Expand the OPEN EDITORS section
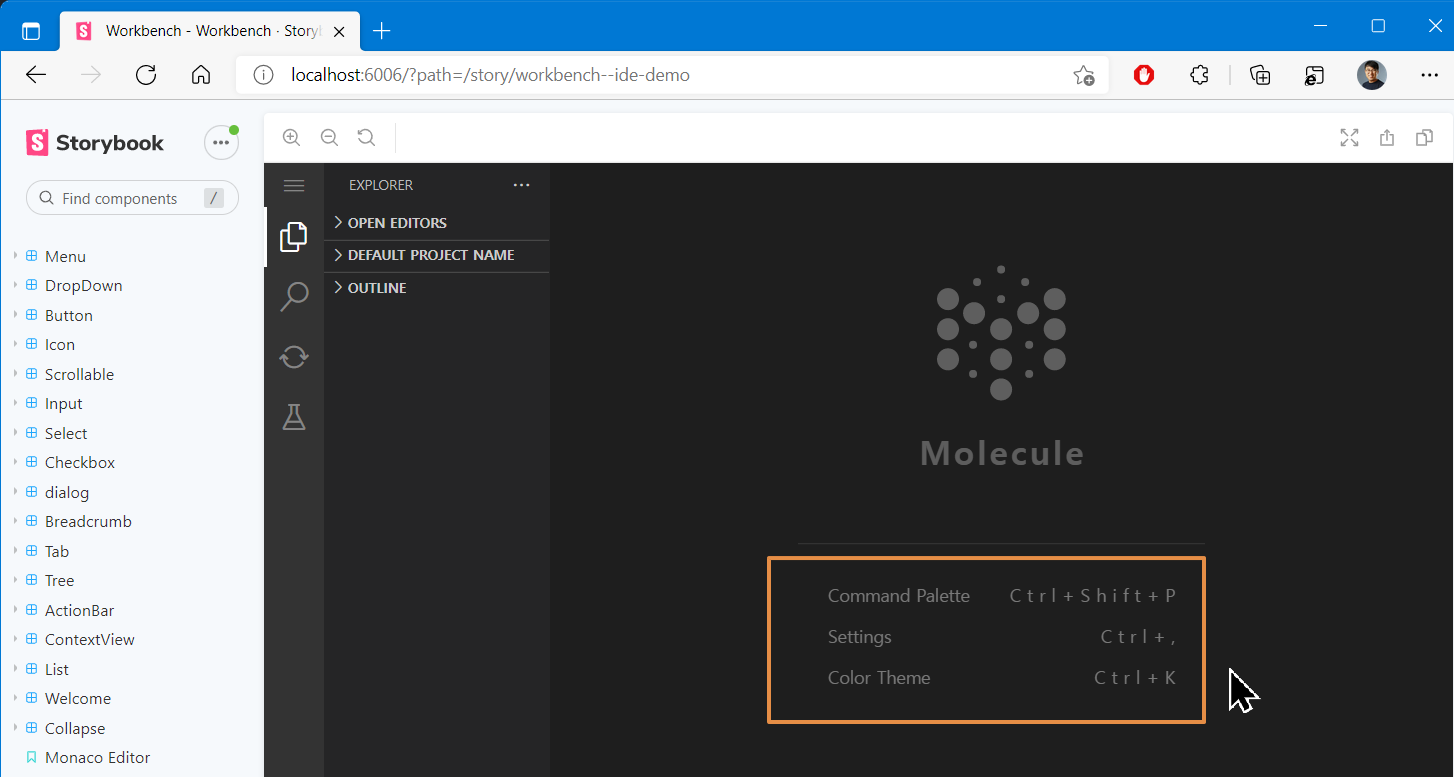The width and height of the screenshot is (1454, 777). (x=398, y=222)
